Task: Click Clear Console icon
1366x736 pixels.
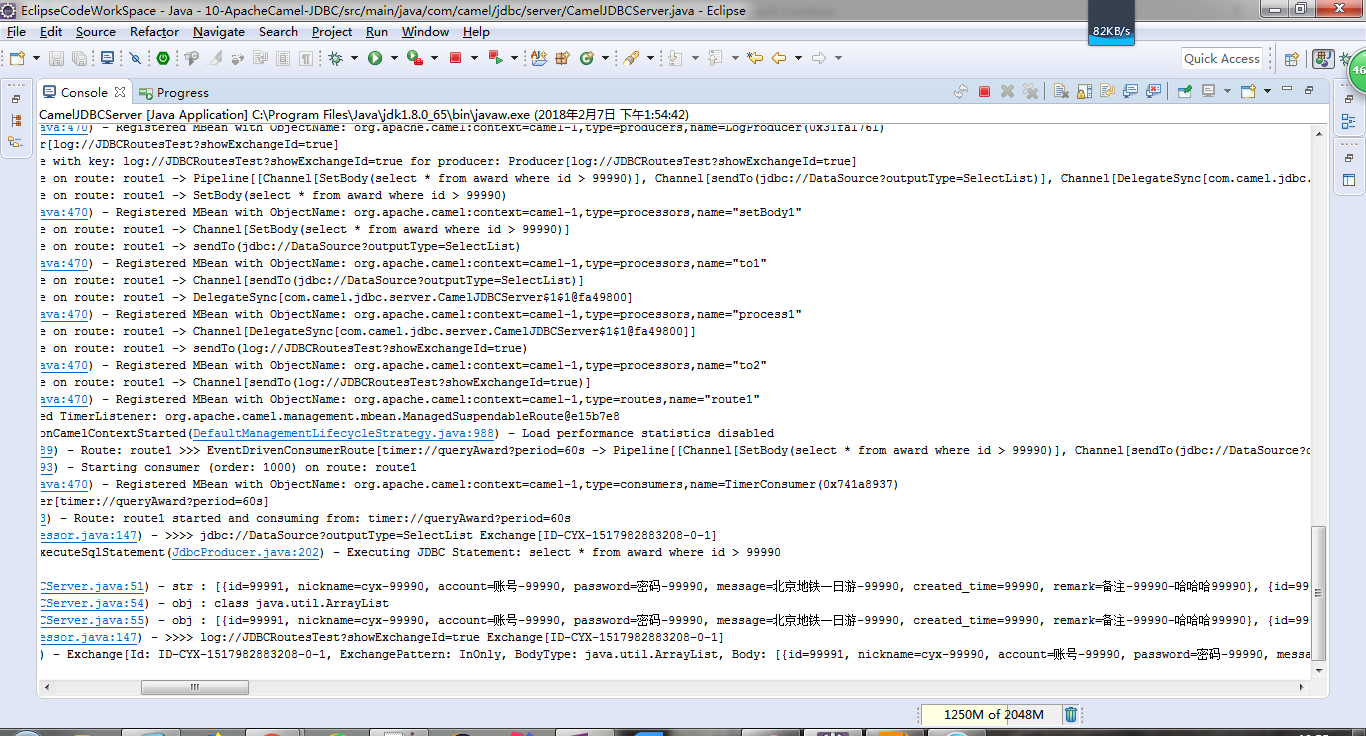Action: tap(1059, 91)
